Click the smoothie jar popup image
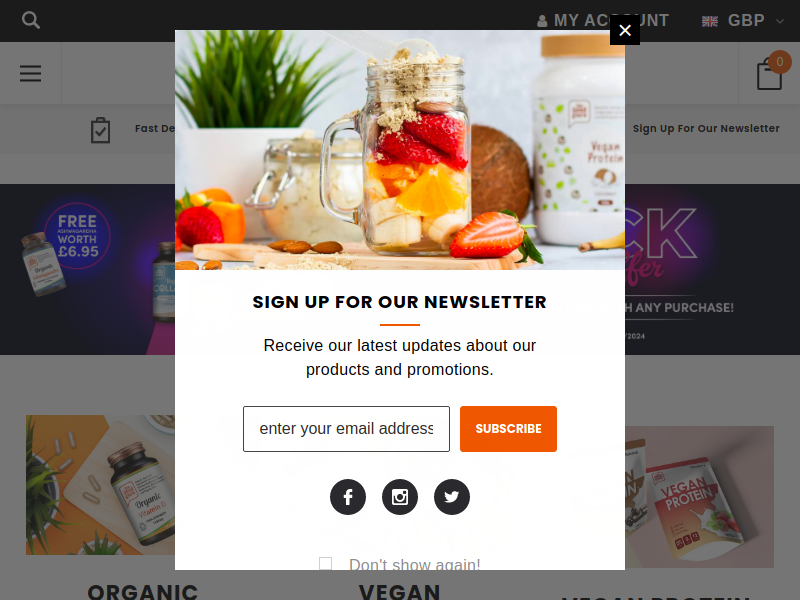 click(x=400, y=150)
